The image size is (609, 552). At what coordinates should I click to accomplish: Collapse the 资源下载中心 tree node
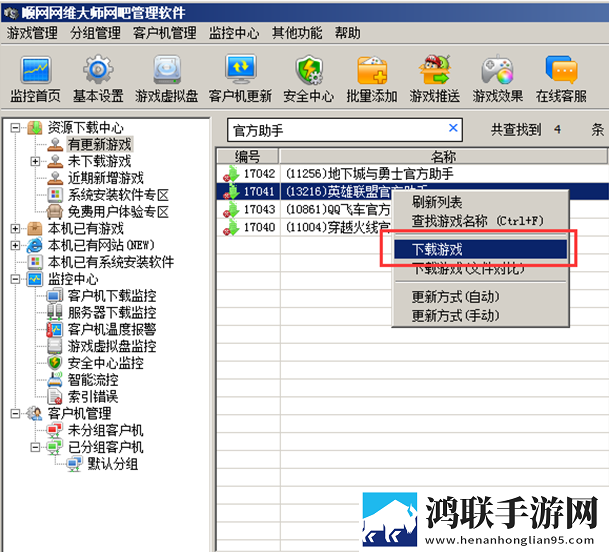(15, 127)
